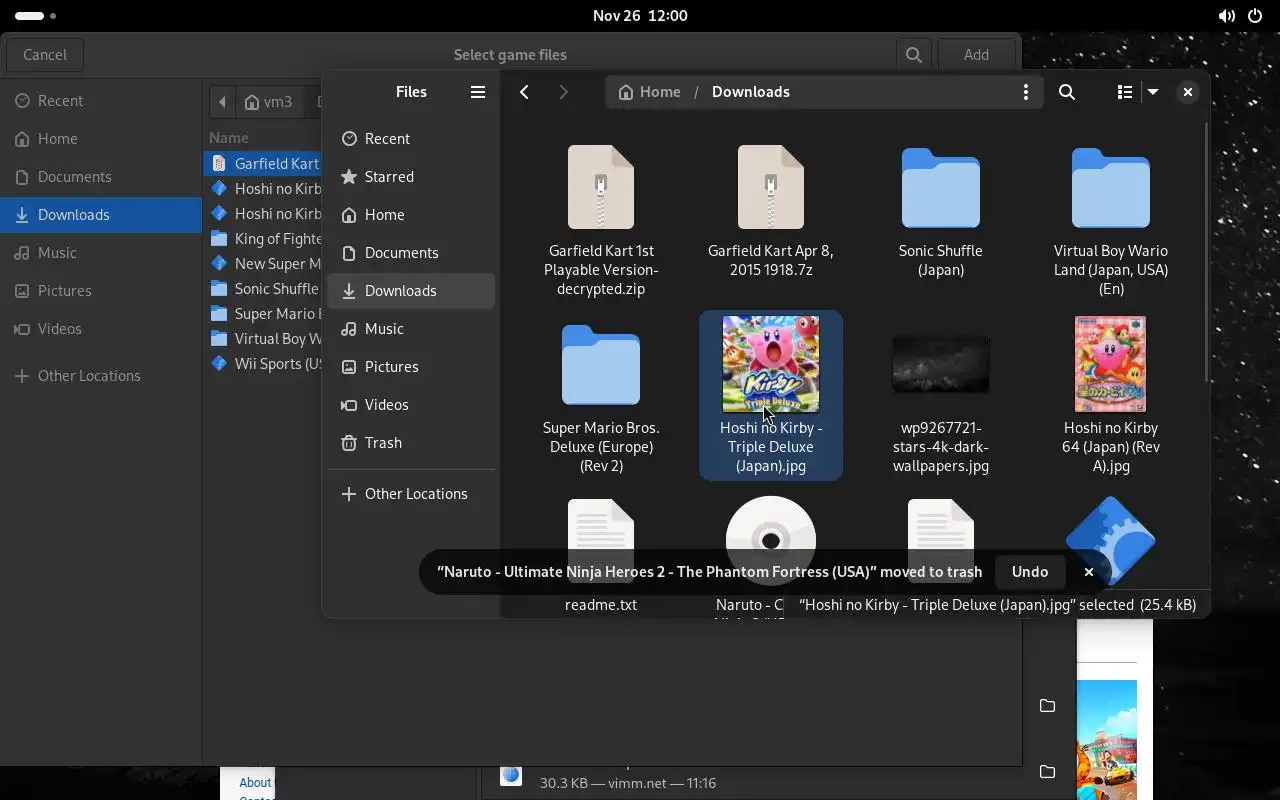Search in the Files window
Screen dimensions: 1280x800
(1067, 92)
